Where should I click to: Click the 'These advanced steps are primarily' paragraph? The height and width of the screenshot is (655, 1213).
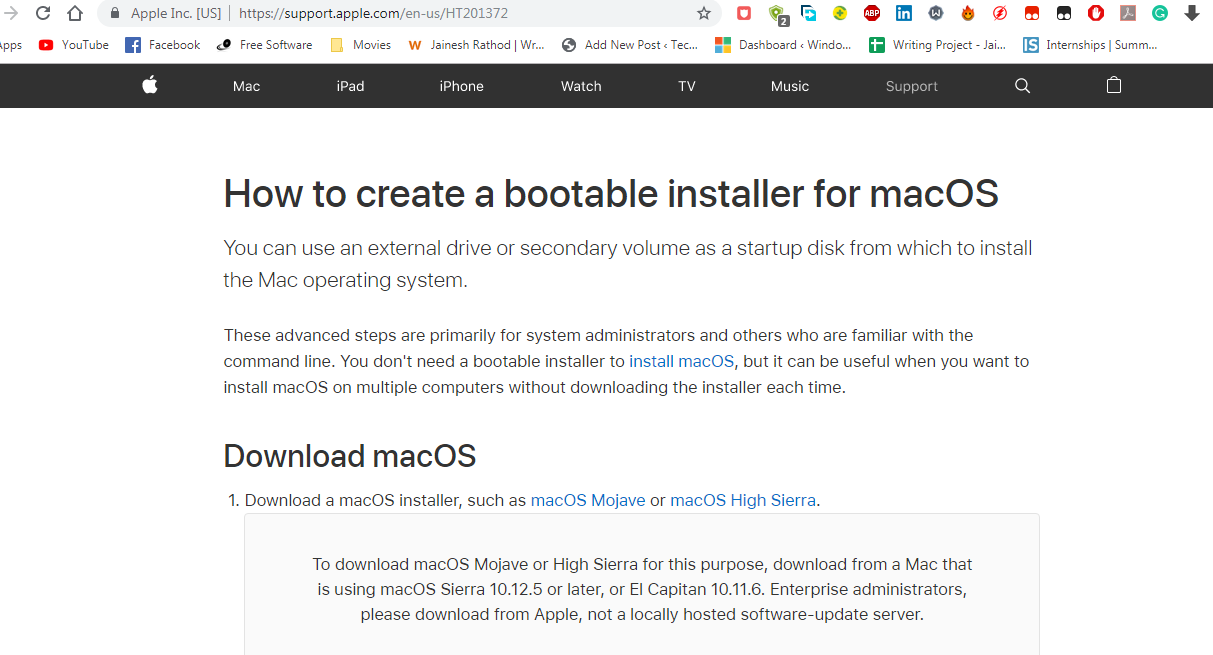[x=626, y=361]
